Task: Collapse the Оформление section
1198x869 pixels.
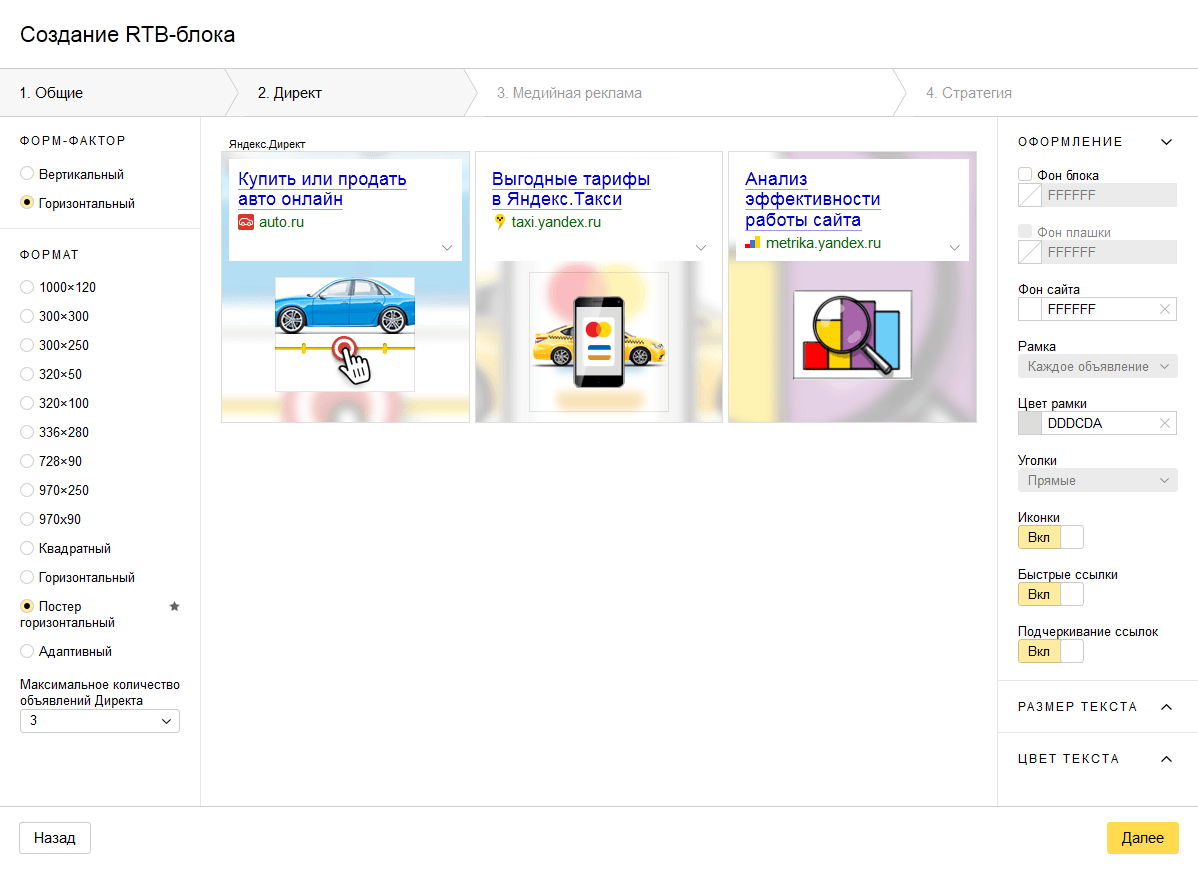Action: (1165, 142)
